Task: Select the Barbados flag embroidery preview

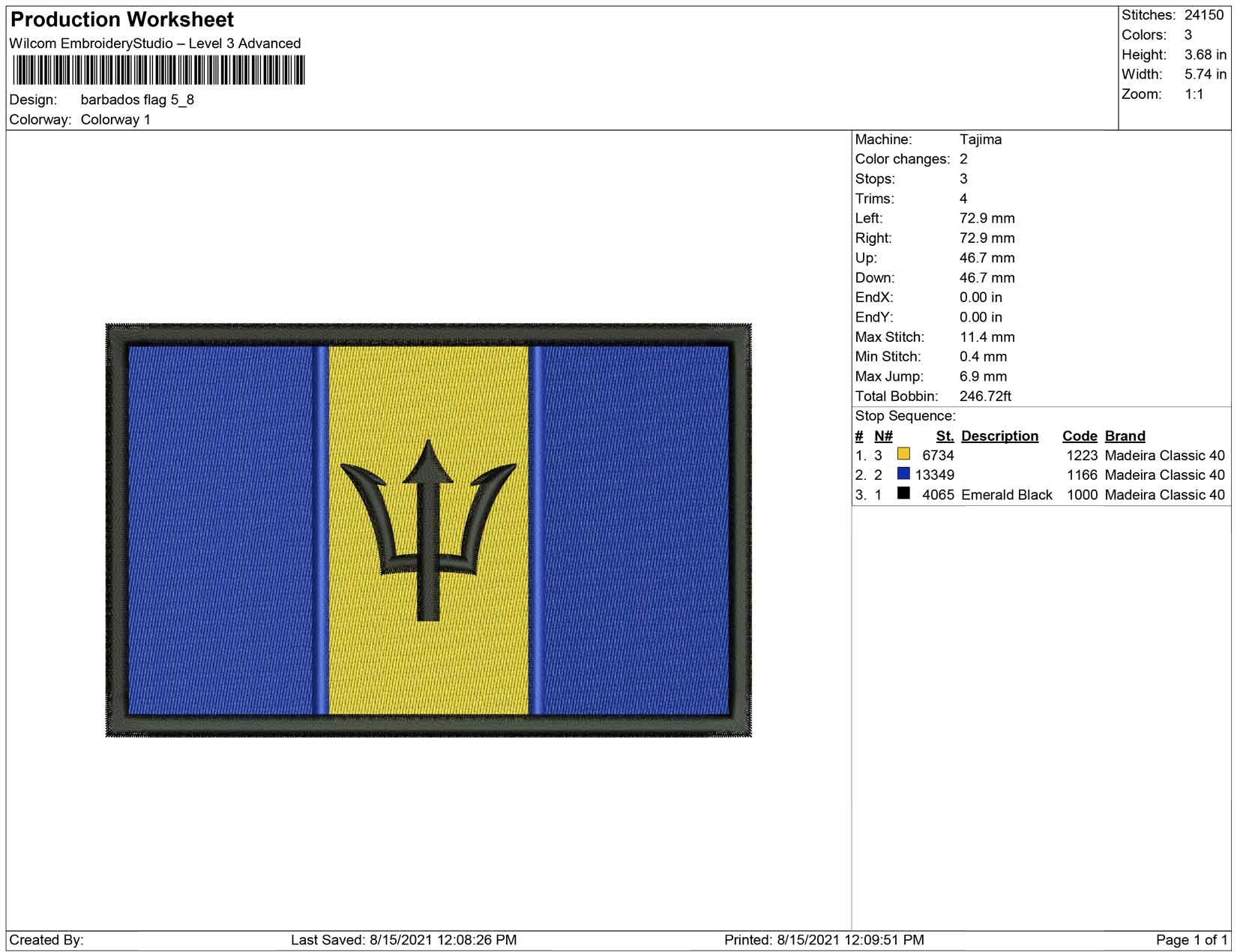Action: tap(429, 531)
